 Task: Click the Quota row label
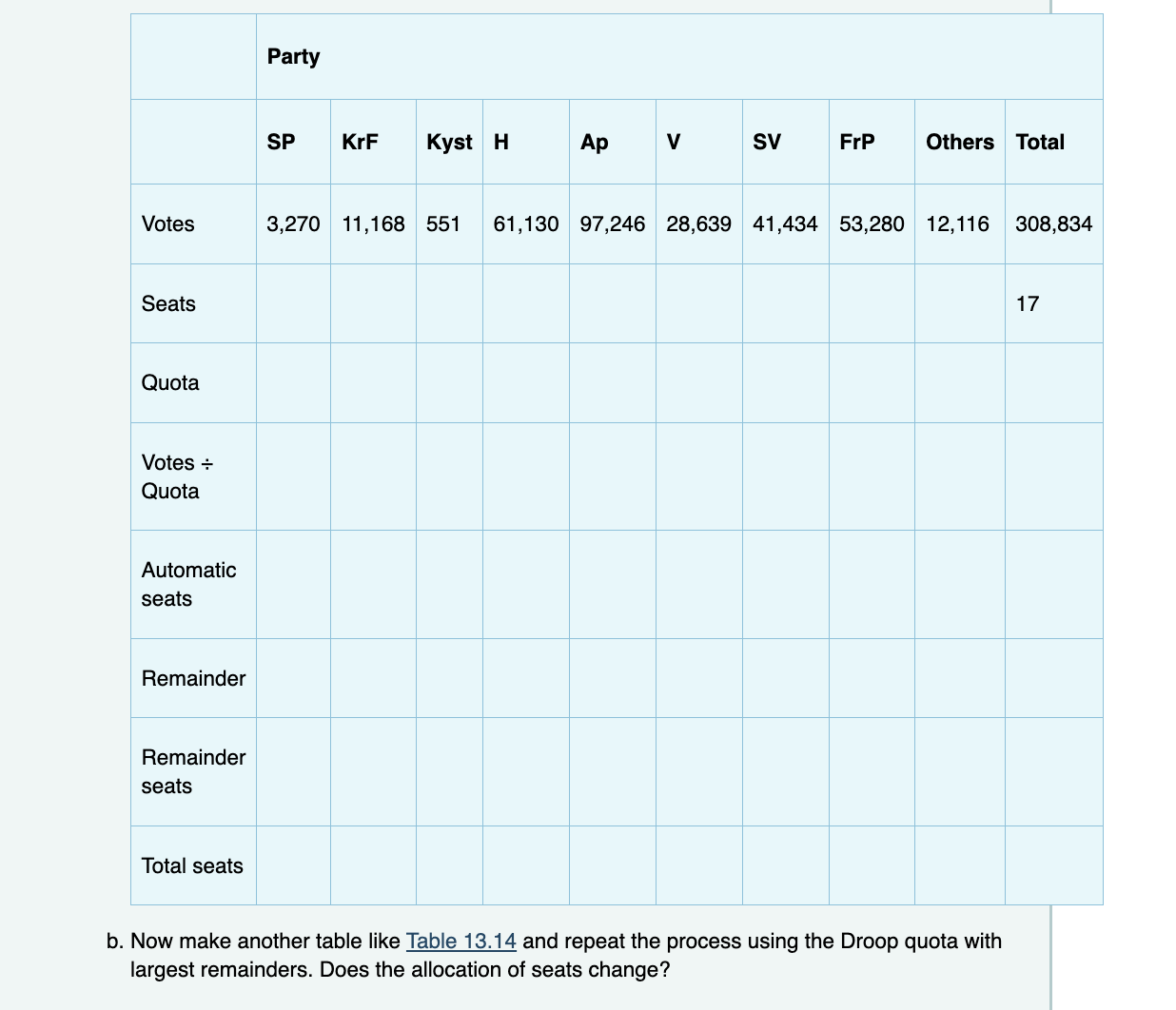[170, 382]
